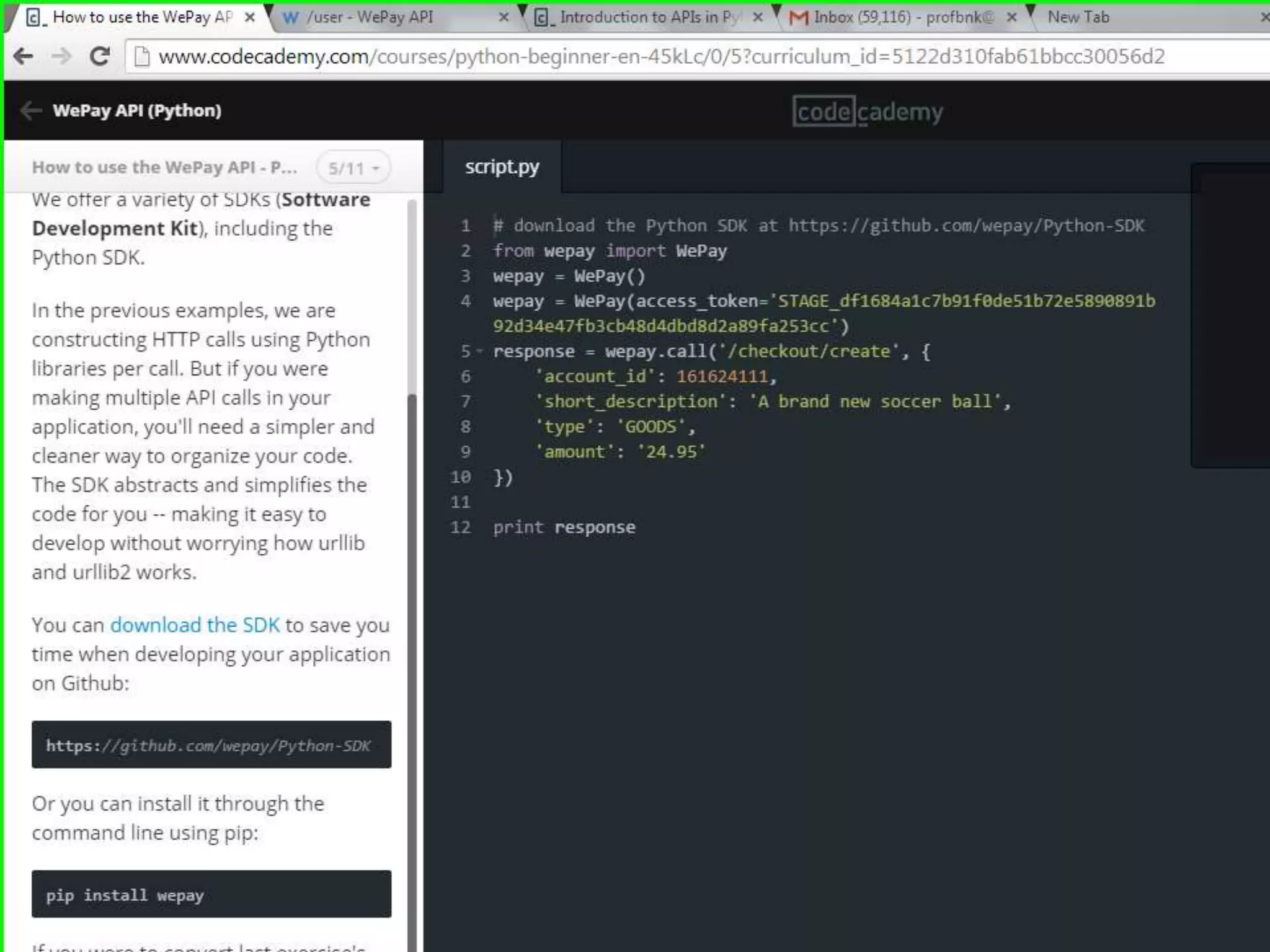Click the 'print response' line

(564, 527)
